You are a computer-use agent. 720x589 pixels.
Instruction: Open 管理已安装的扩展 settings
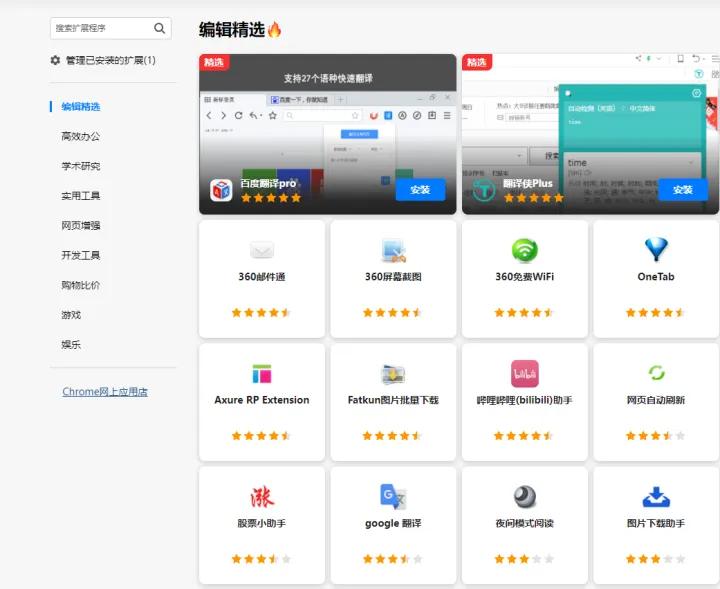[x=103, y=60]
